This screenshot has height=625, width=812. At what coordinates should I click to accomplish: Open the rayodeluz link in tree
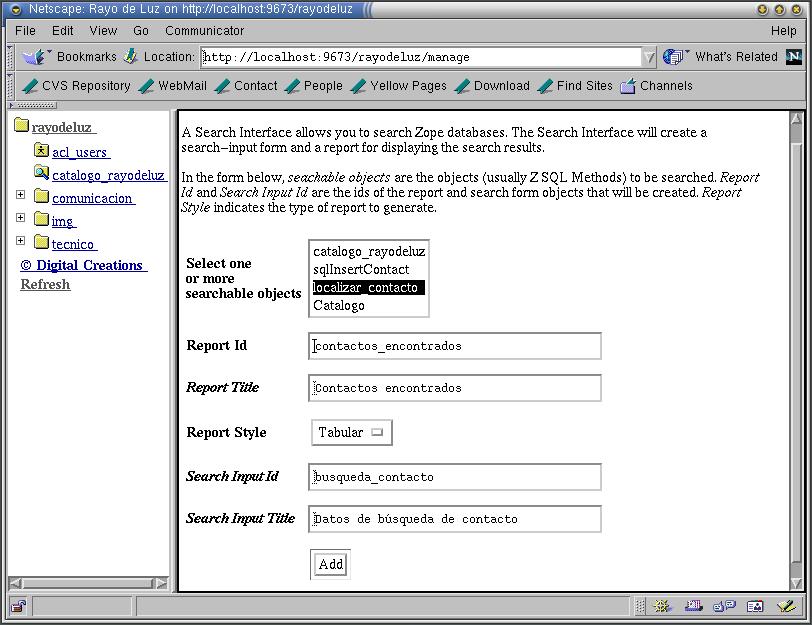64,127
